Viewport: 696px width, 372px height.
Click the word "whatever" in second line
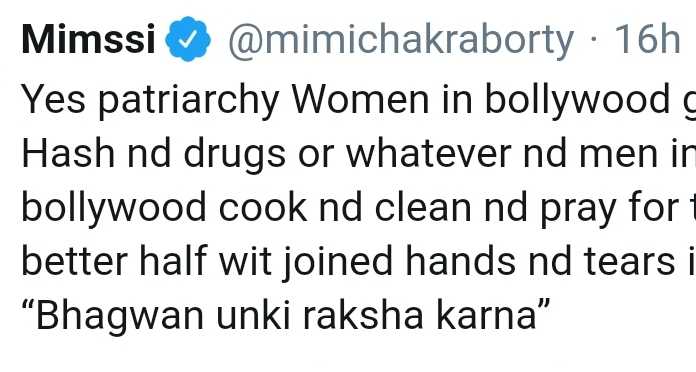click(x=428, y=154)
